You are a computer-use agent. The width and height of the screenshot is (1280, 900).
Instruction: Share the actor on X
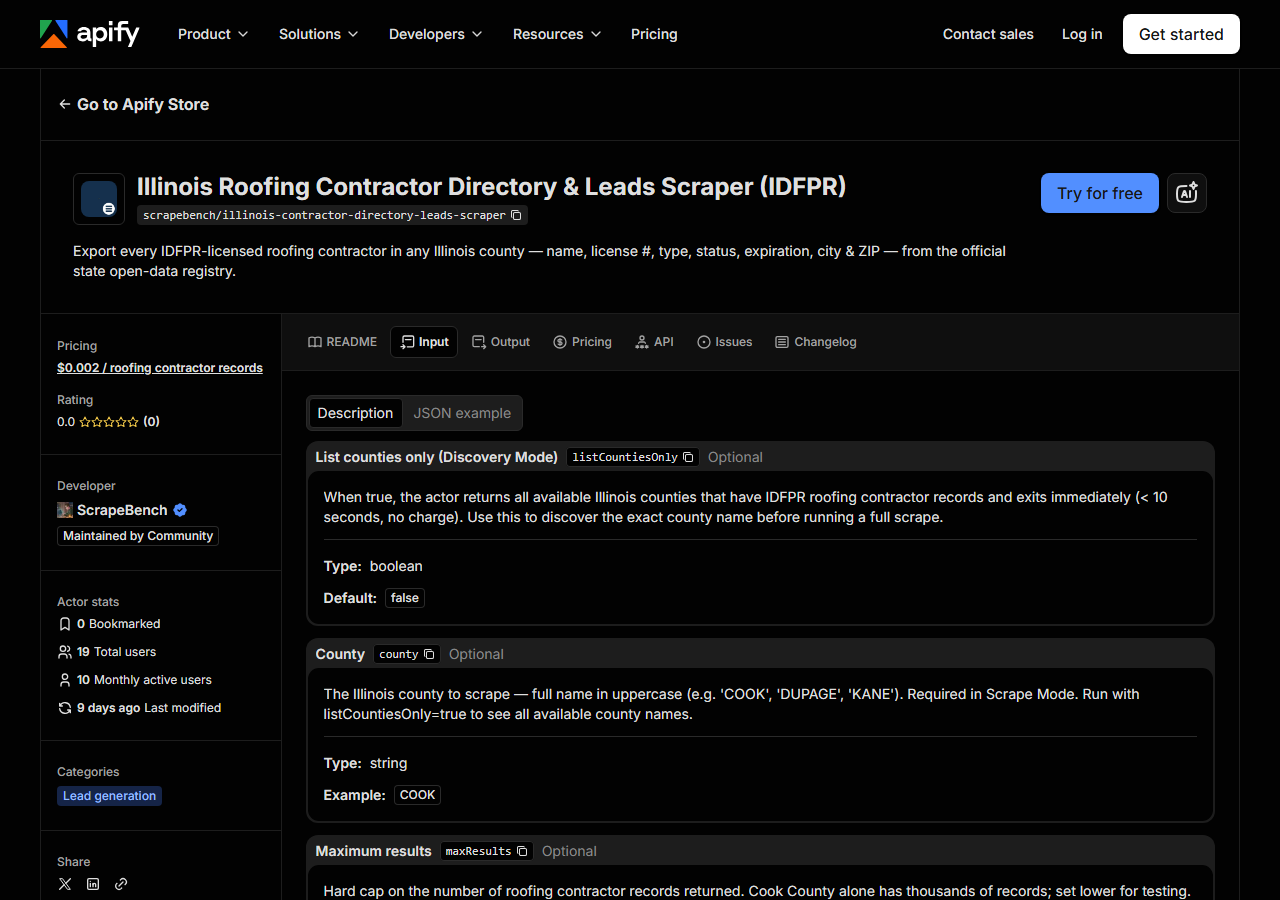(x=65, y=884)
